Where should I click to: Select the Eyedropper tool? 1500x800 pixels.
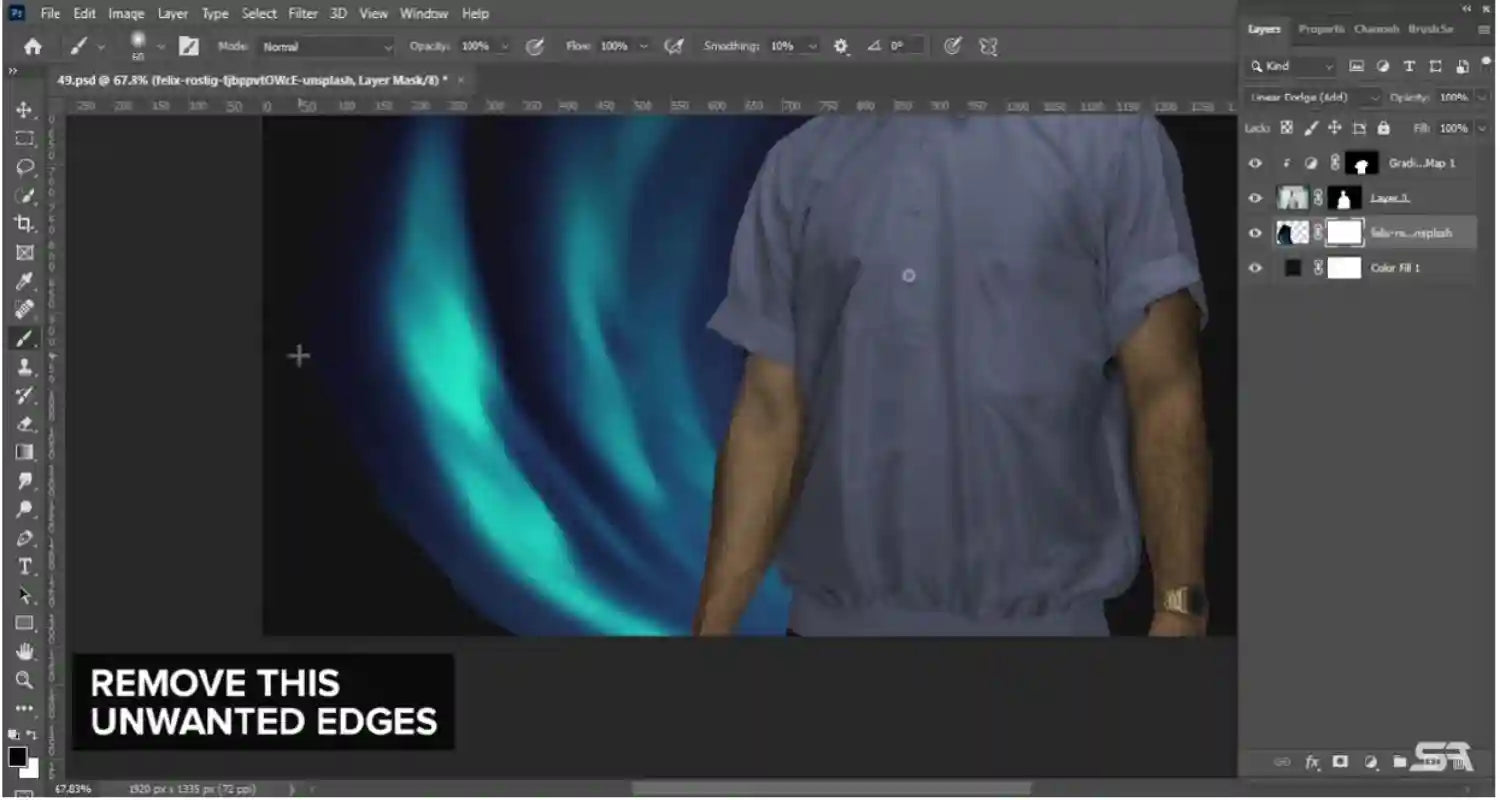pyautogui.click(x=25, y=281)
